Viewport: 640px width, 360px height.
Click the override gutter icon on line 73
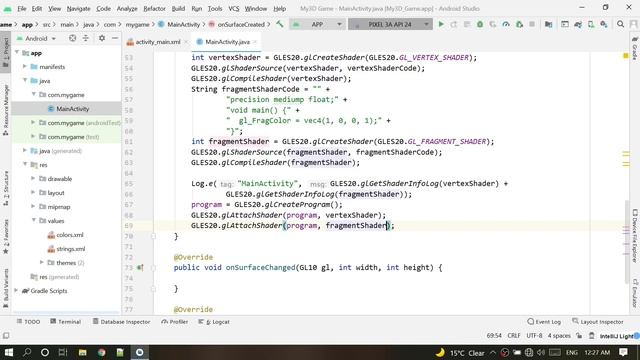[x=140, y=268]
